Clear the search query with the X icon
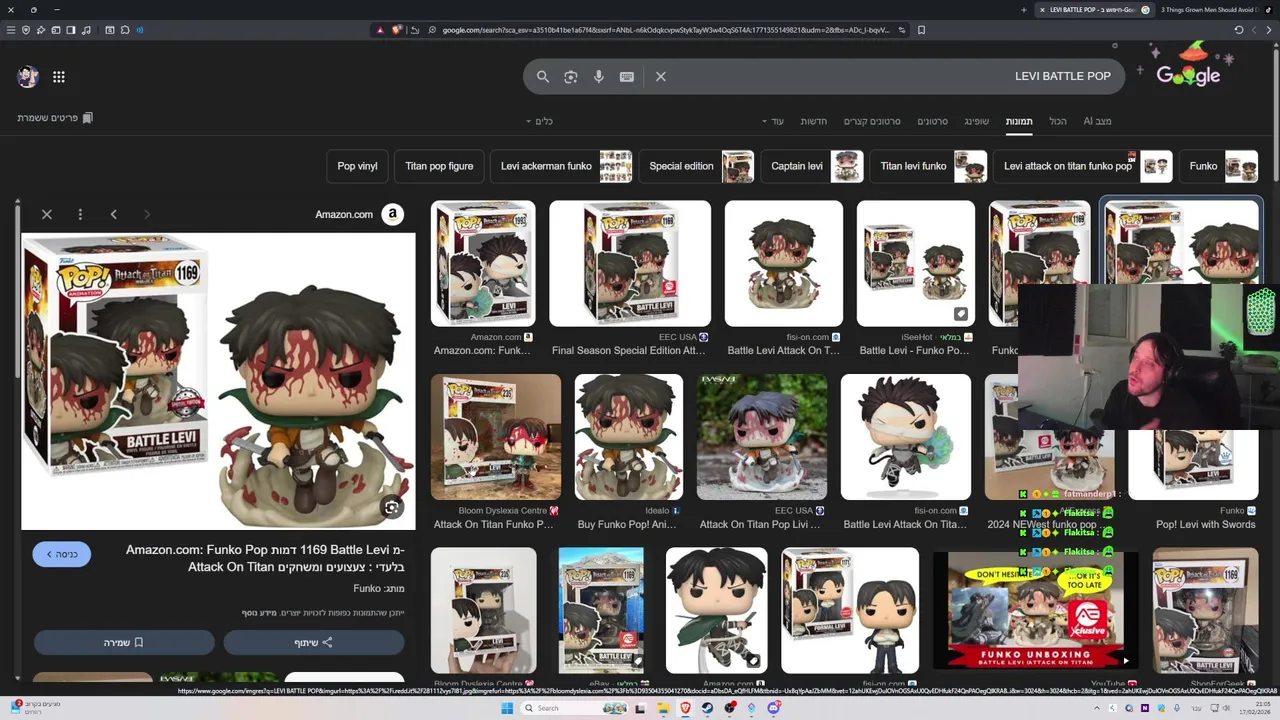The height and width of the screenshot is (720, 1280). click(661, 76)
